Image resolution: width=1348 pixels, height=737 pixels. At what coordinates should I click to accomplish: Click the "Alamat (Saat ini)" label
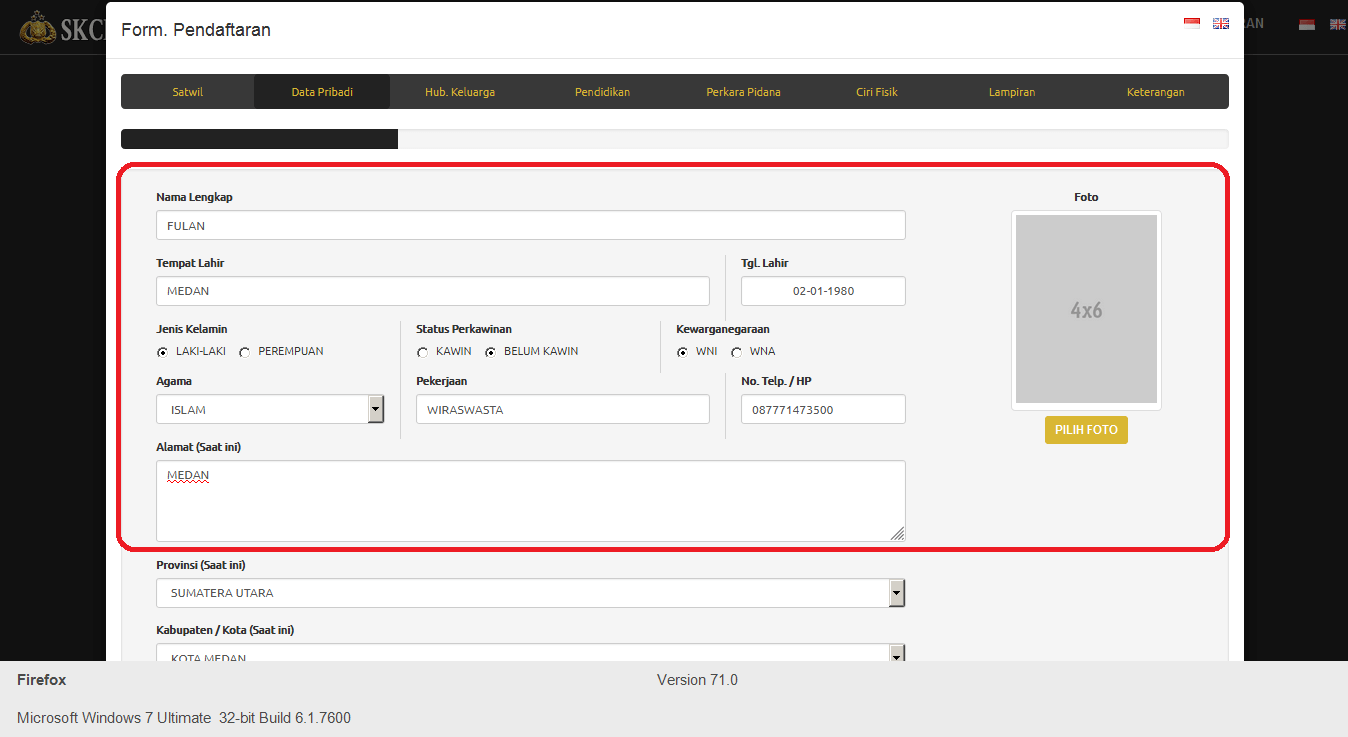point(198,447)
